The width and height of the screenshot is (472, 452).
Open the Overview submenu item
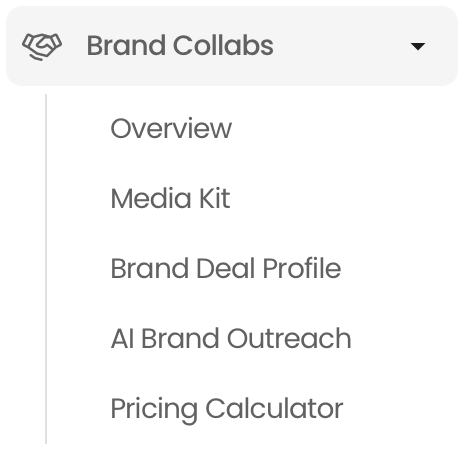pyautogui.click(x=171, y=128)
